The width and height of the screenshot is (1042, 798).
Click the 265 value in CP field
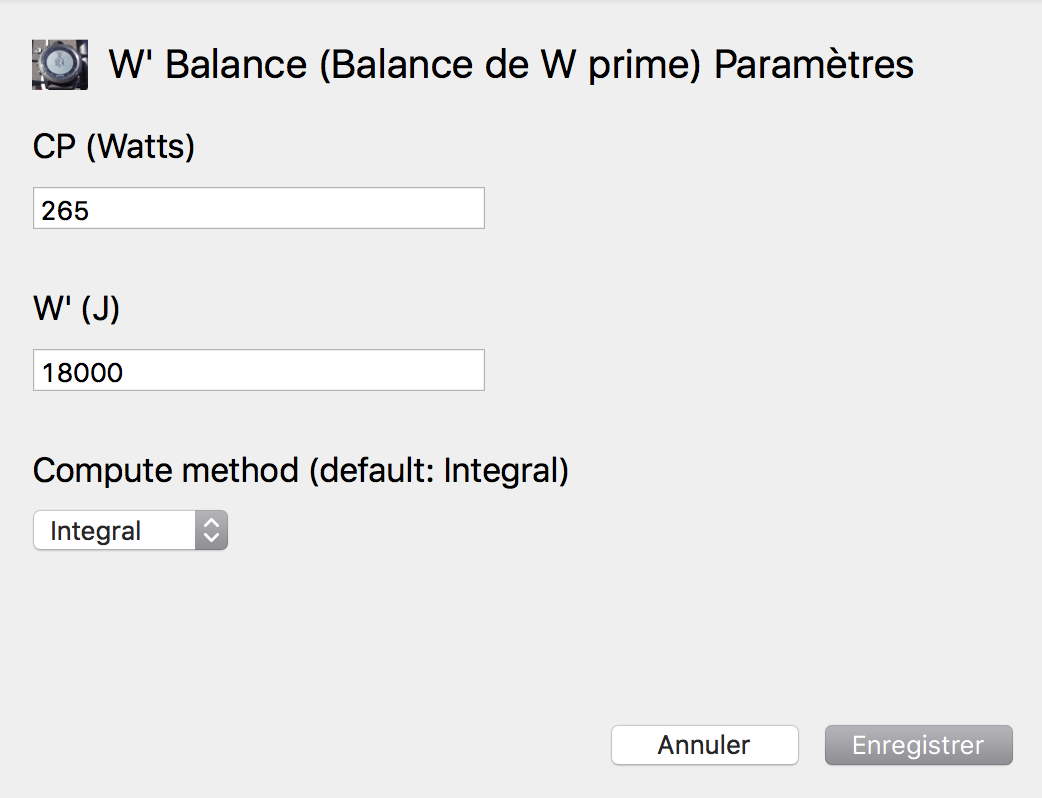tap(65, 211)
